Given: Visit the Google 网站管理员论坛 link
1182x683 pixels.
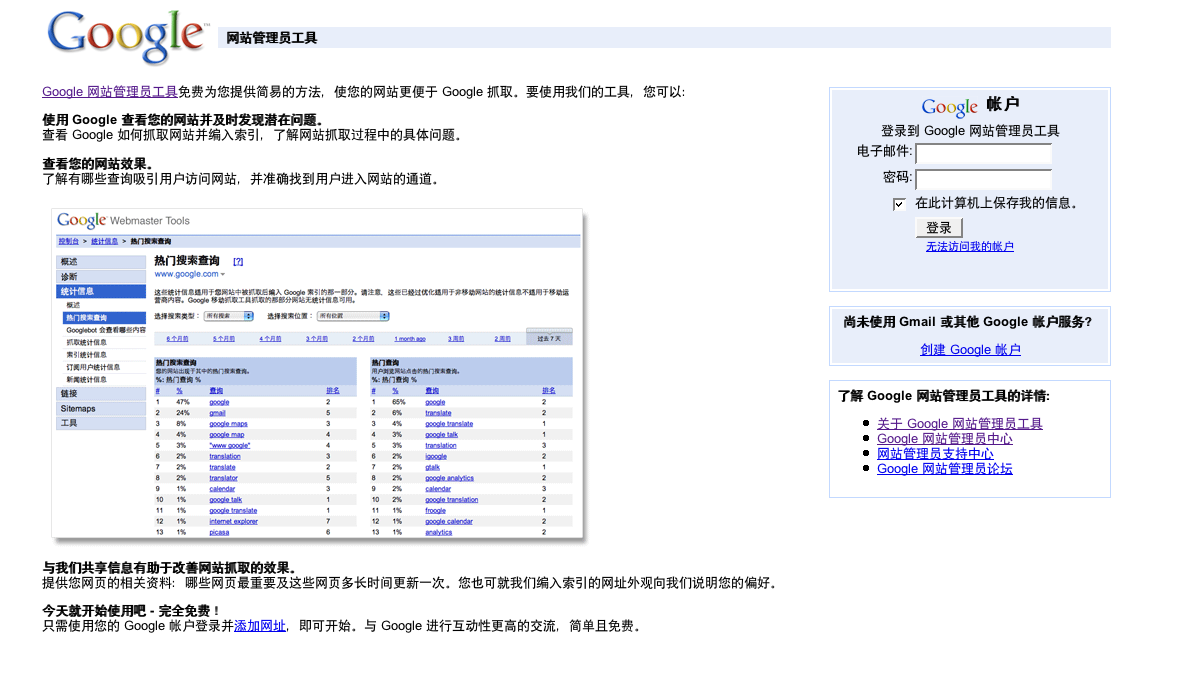Looking at the screenshot, I should pyautogui.click(x=944, y=469).
